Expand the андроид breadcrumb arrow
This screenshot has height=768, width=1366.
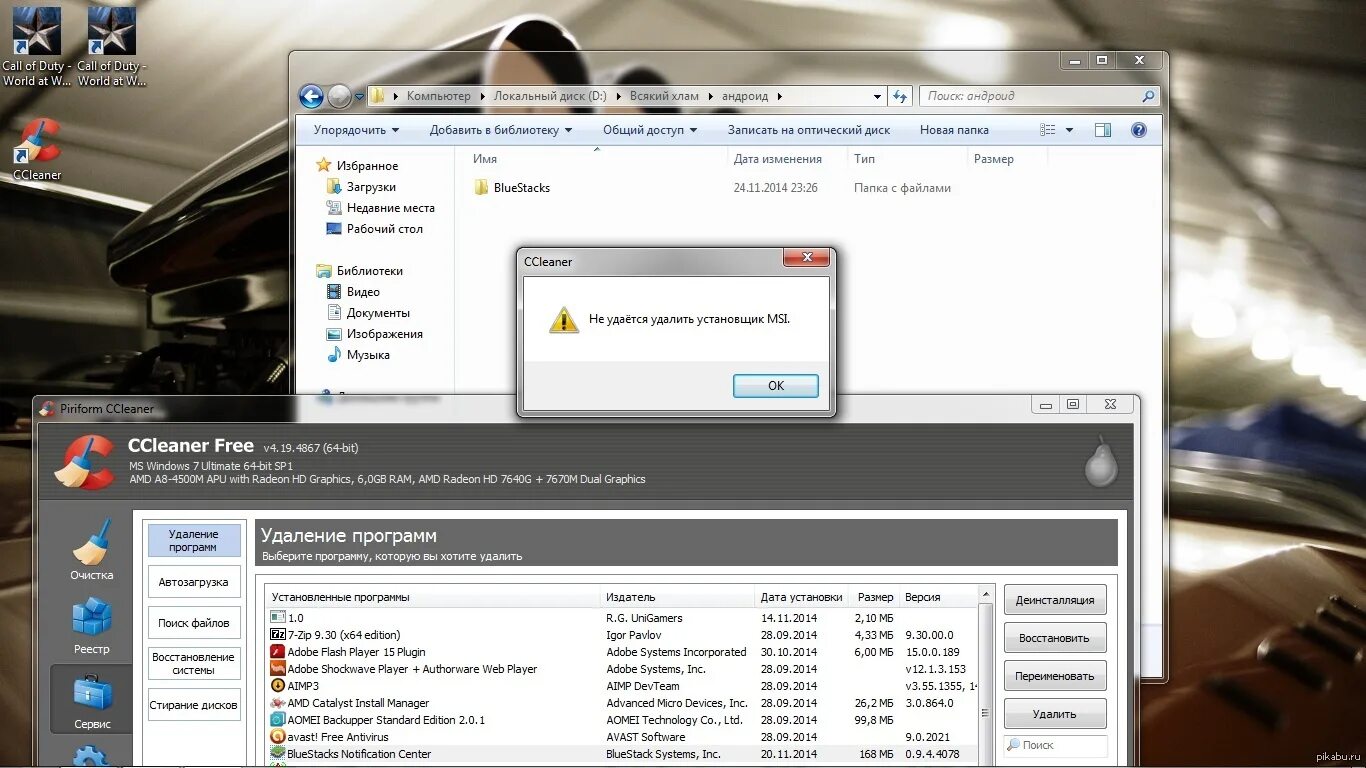tap(779, 96)
